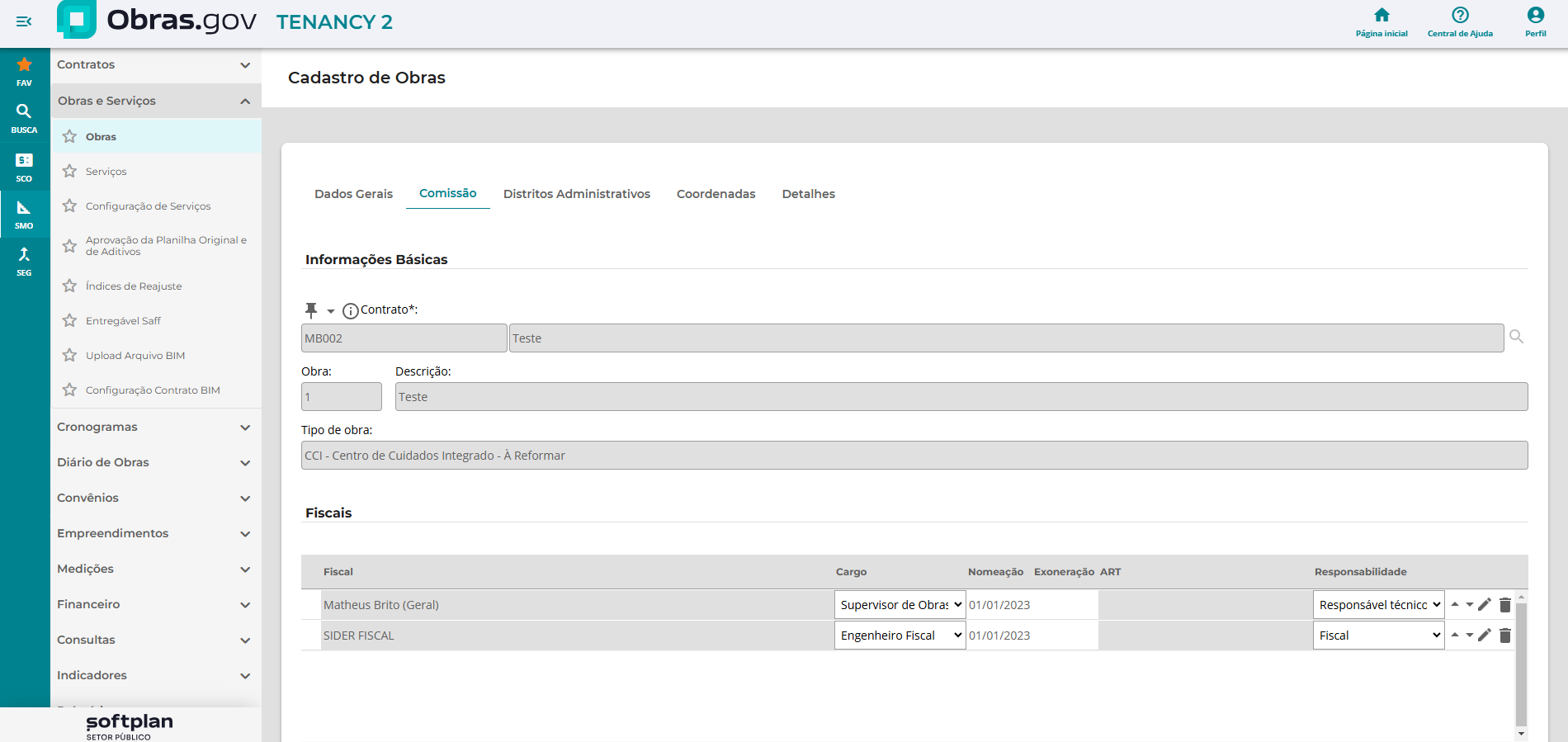Click the pin icon beside Contrato label
The height and width of the screenshot is (742, 1568).
click(311, 310)
